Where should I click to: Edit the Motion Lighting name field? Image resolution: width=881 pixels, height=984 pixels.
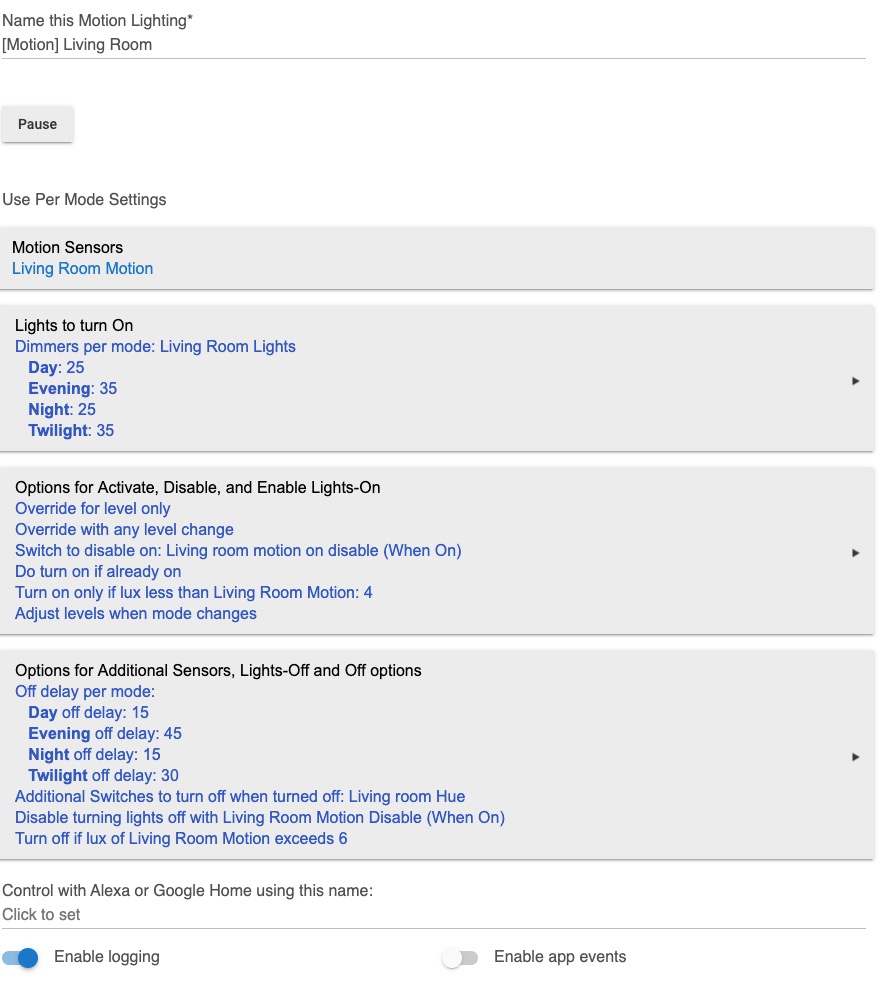pos(434,45)
